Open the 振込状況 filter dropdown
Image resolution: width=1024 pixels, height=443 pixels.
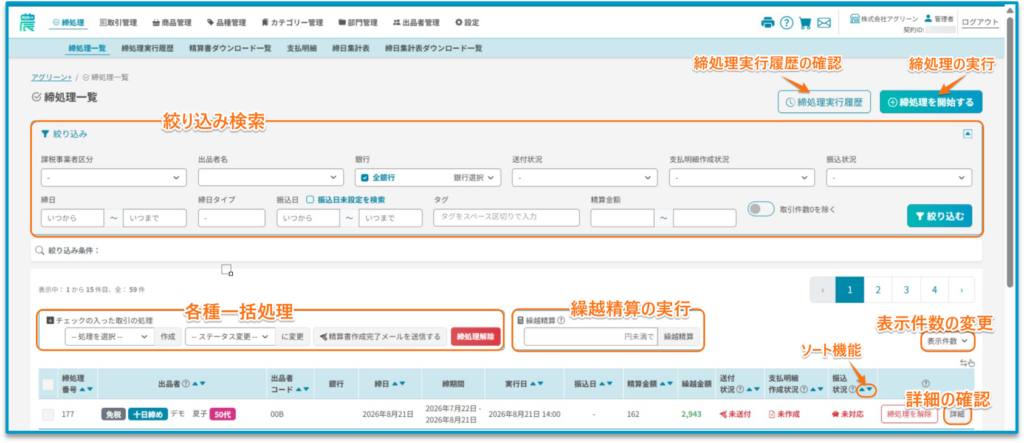pos(899,177)
